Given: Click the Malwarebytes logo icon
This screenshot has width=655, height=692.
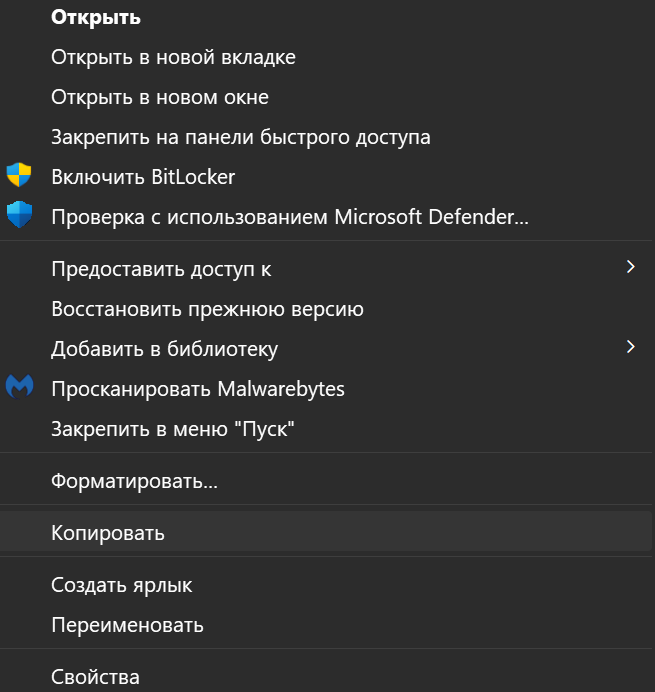Looking at the screenshot, I should [19, 388].
